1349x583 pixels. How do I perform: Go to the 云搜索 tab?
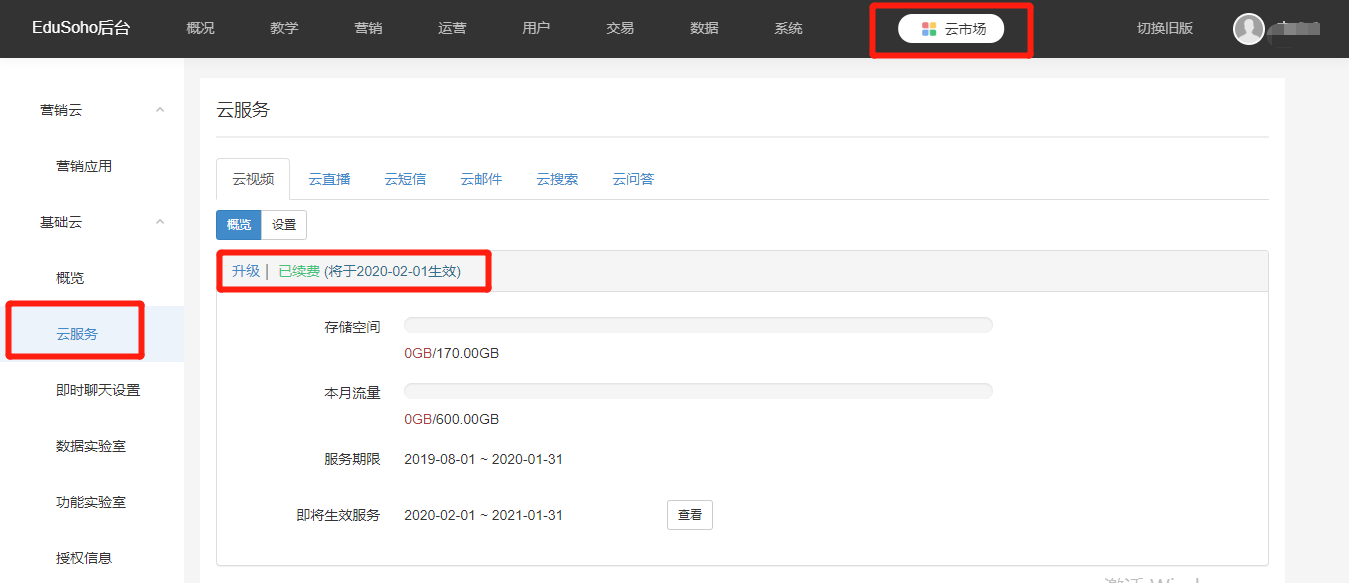tap(557, 180)
